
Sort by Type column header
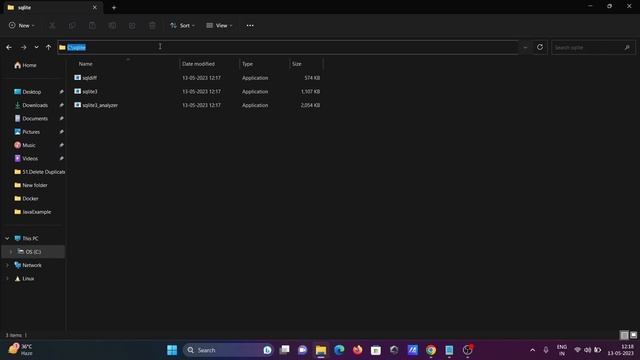click(x=247, y=64)
